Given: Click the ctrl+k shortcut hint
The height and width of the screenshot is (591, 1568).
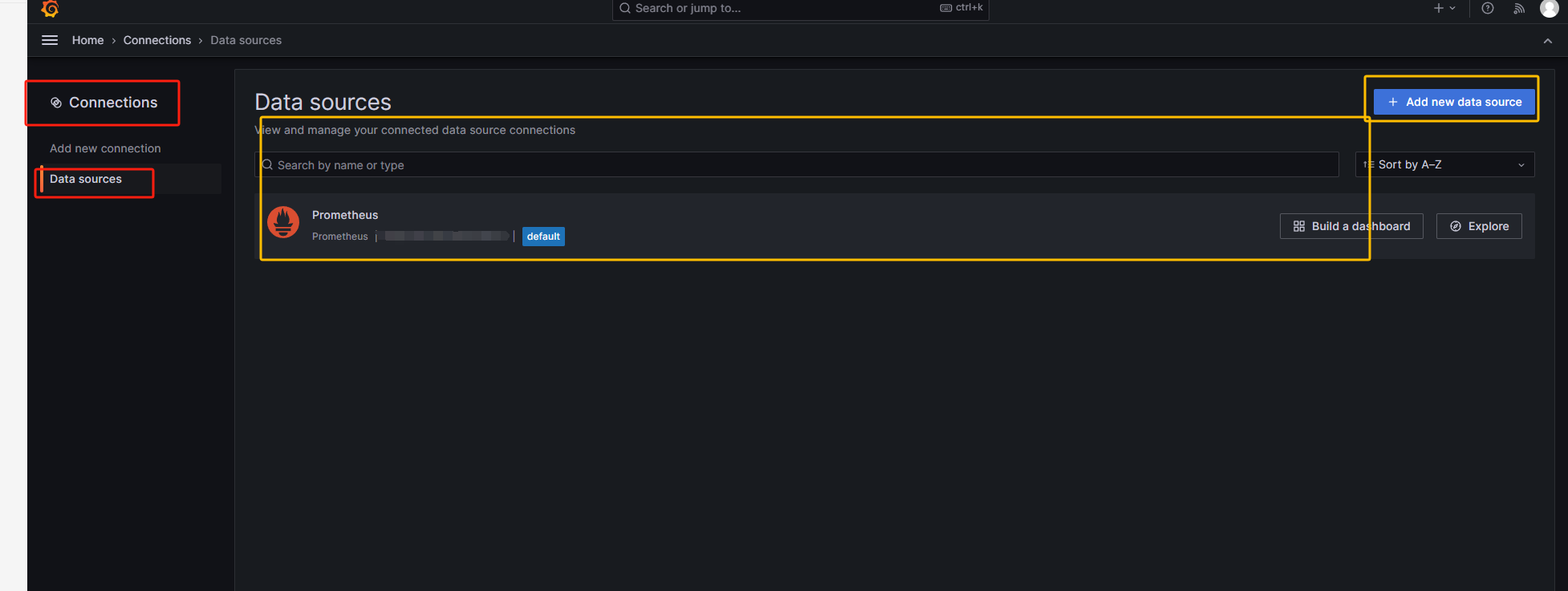Looking at the screenshot, I should (961, 7).
